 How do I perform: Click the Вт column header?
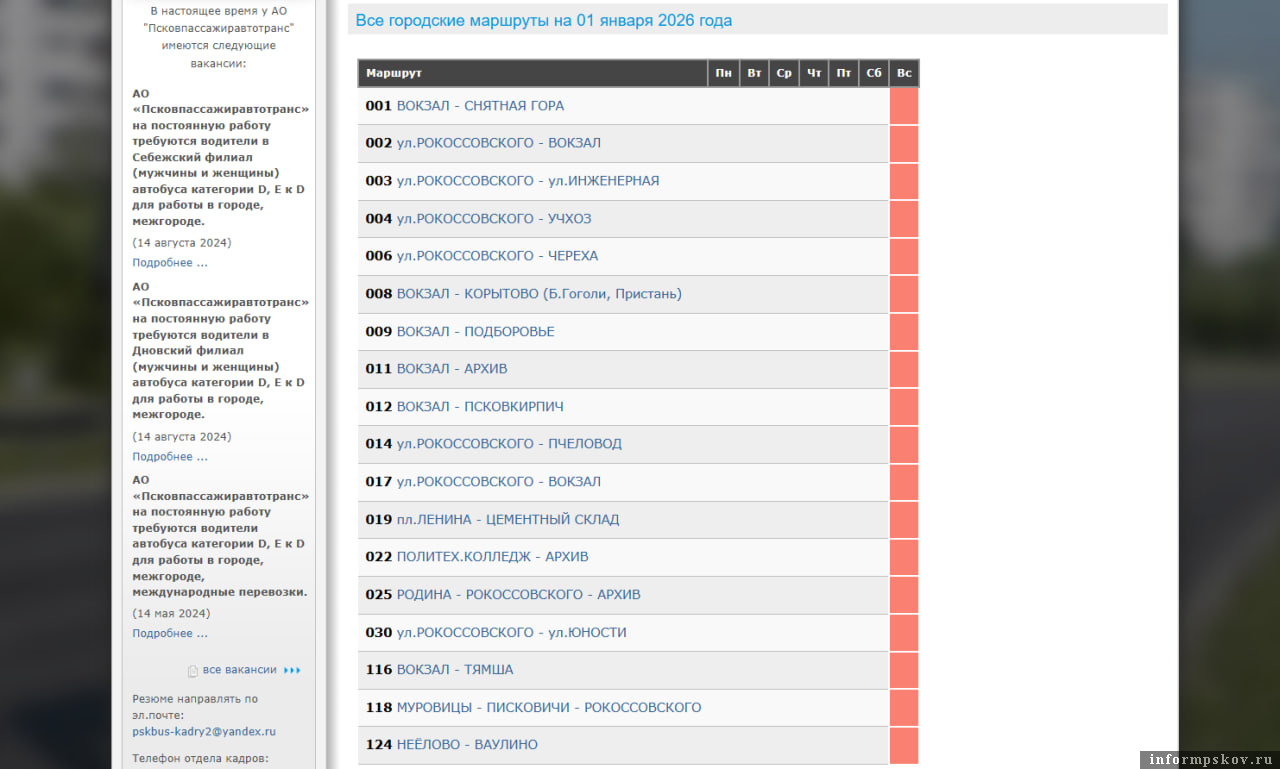coord(754,73)
